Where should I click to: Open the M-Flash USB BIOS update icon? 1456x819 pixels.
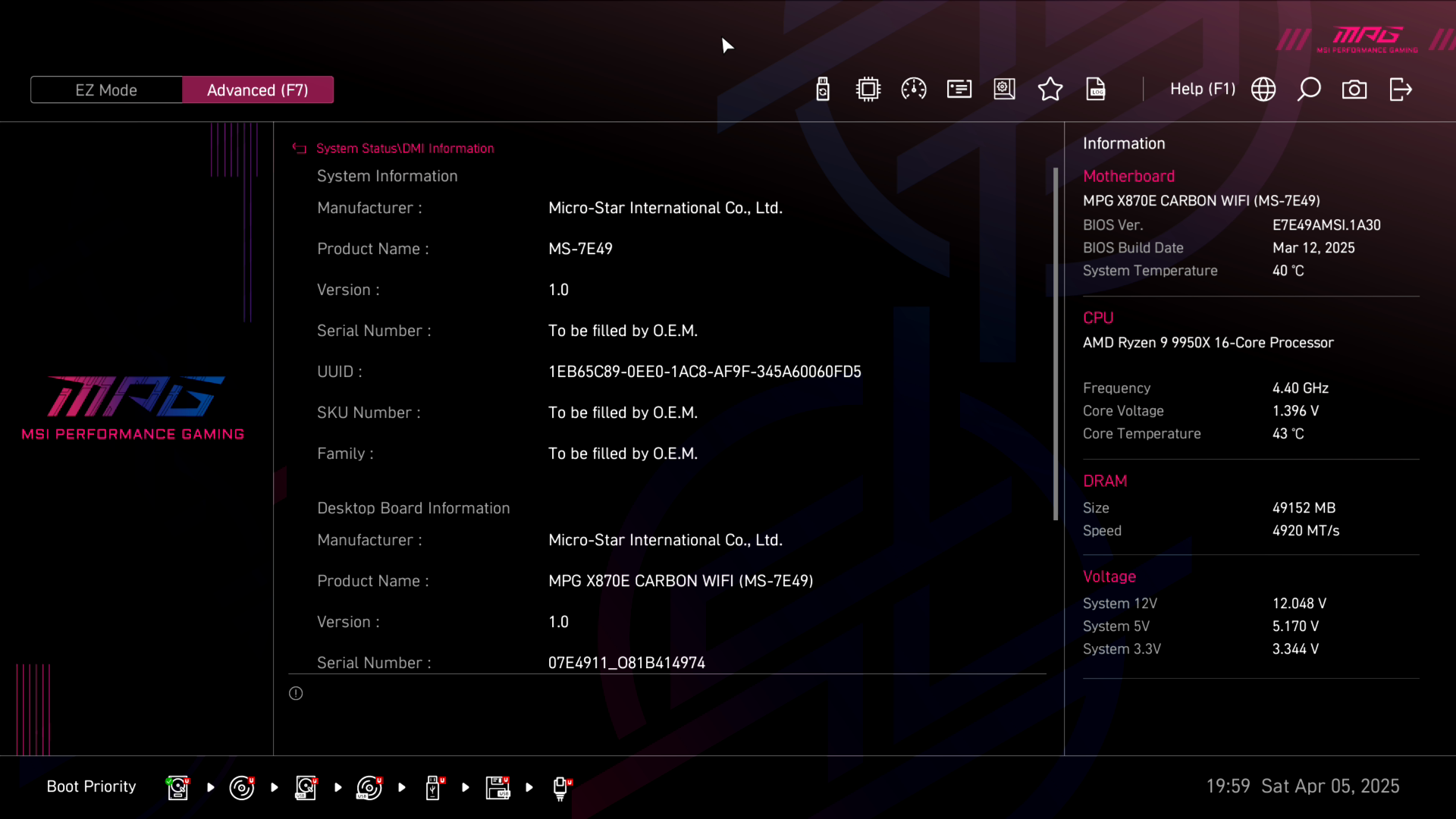[823, 89]
